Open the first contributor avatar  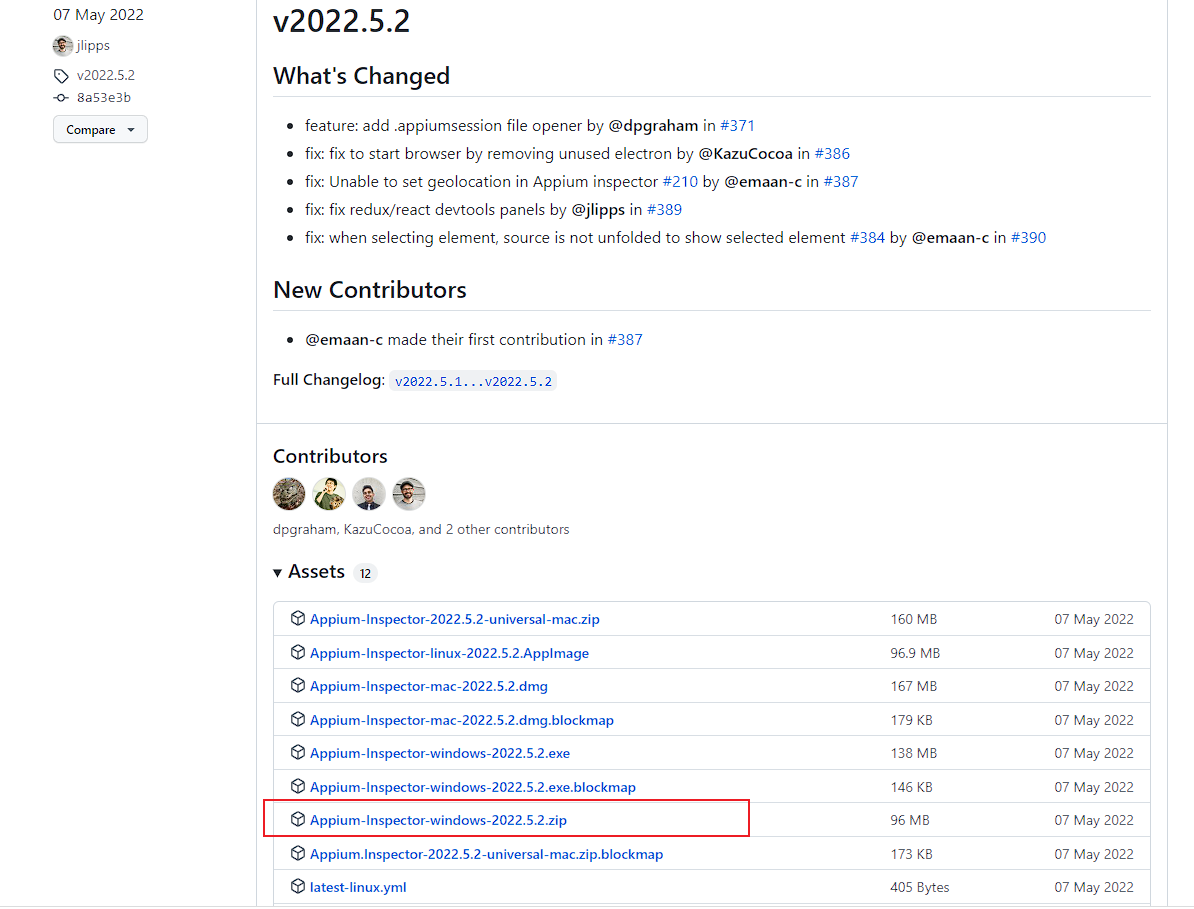click(x=289, y=494)
